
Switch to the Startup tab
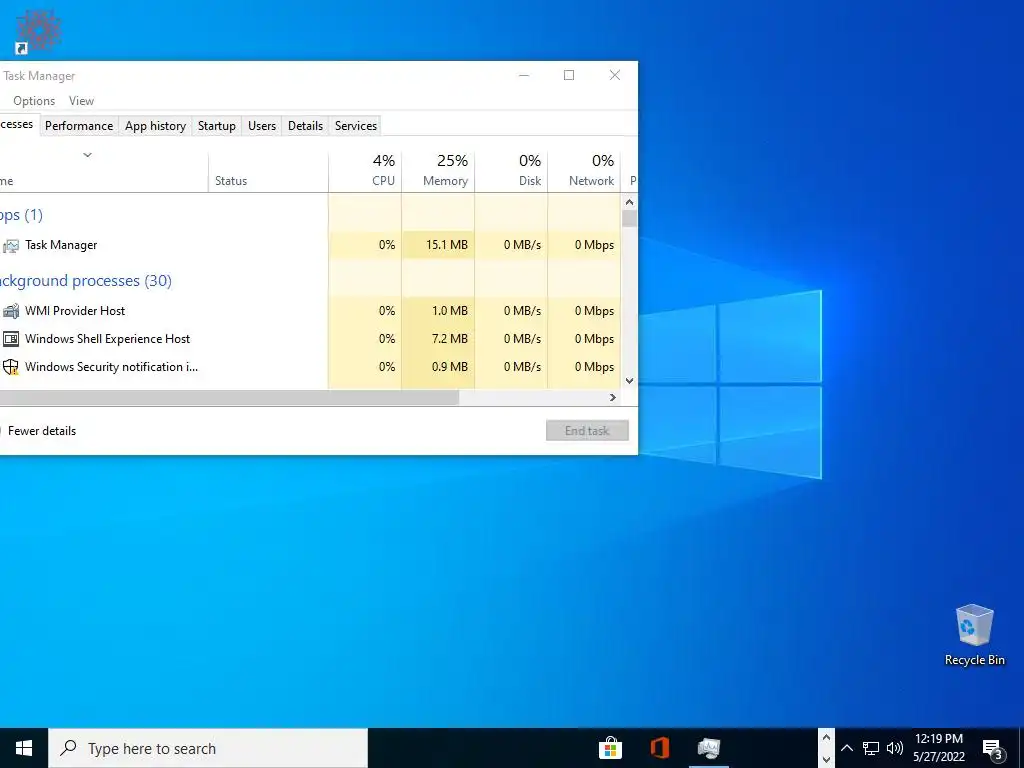coord(217,126)
